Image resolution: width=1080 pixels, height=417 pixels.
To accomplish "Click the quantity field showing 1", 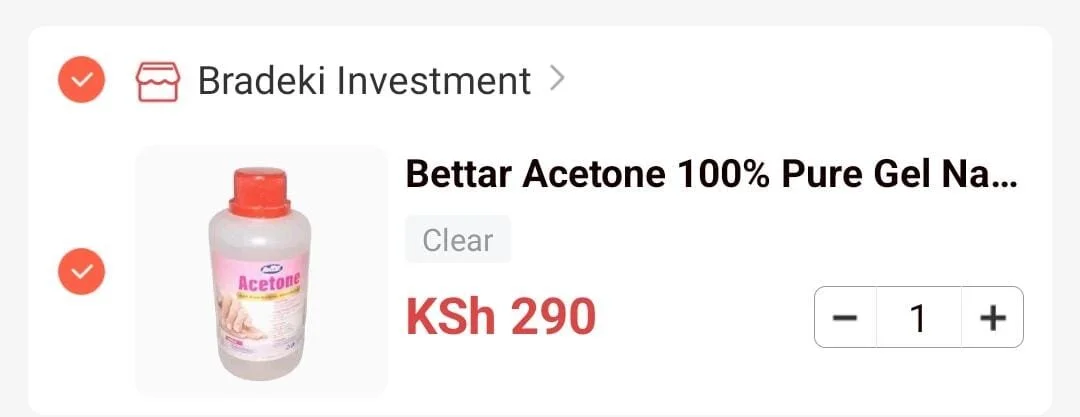I will pos(918,318).
